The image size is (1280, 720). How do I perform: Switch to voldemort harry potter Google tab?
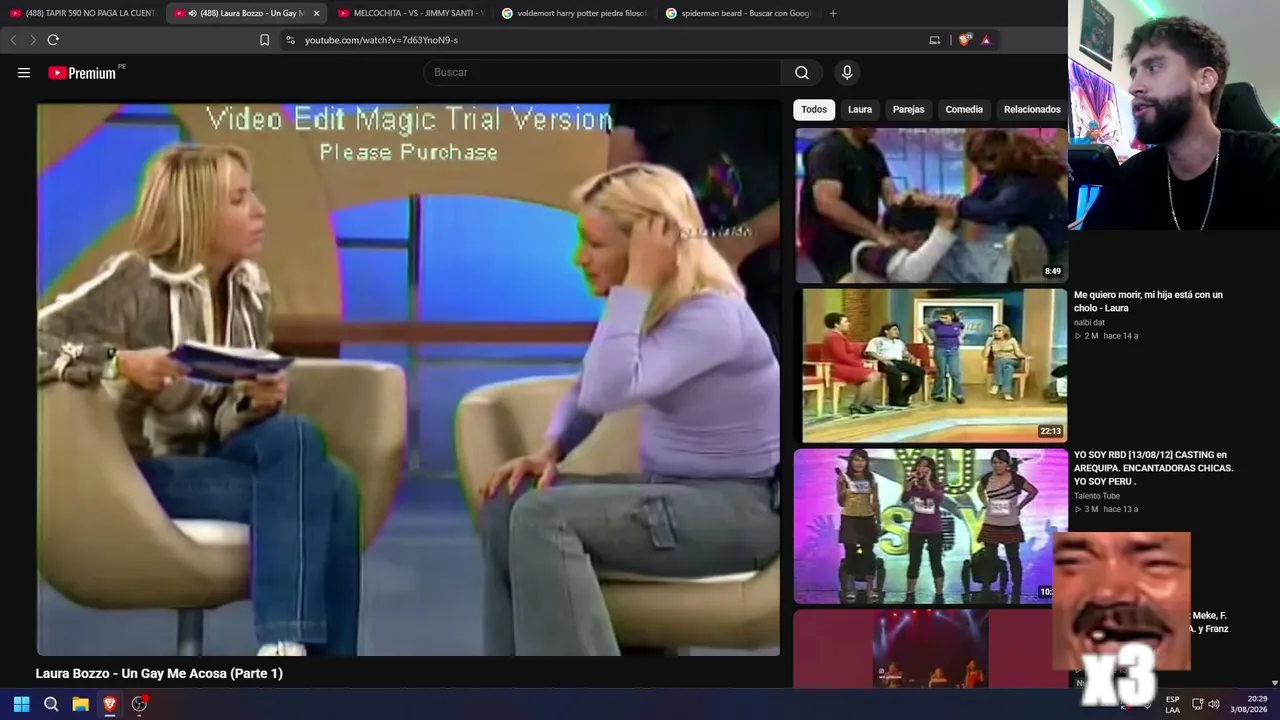tap(574, 13)
